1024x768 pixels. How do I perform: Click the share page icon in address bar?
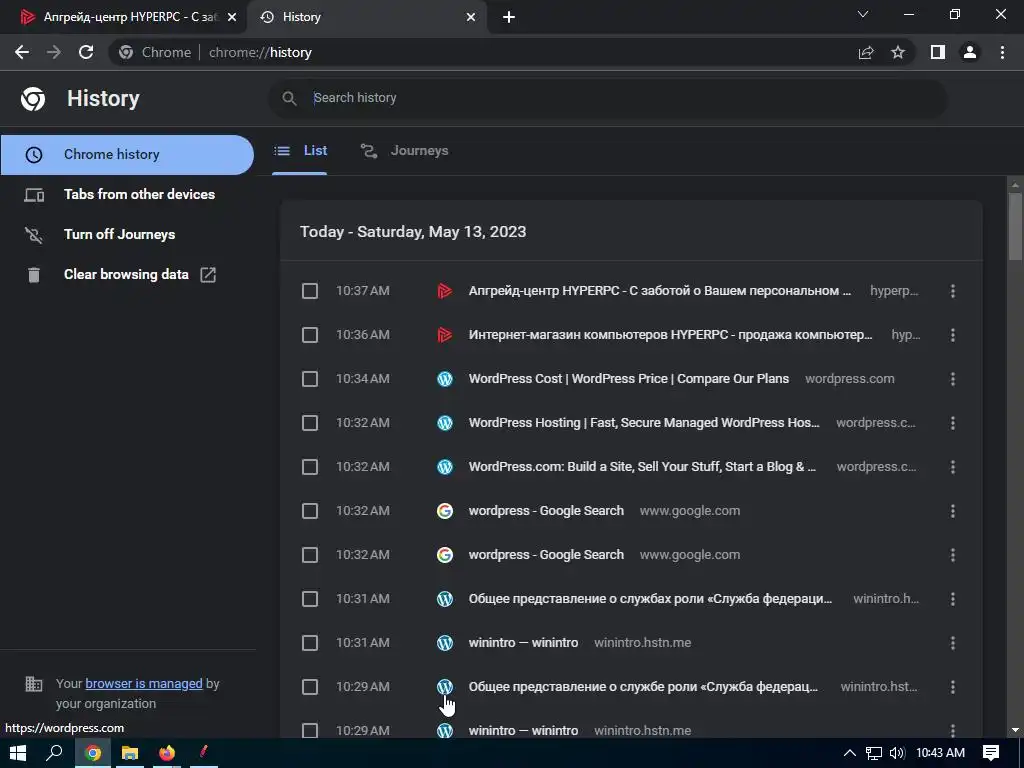pos(866,52)
